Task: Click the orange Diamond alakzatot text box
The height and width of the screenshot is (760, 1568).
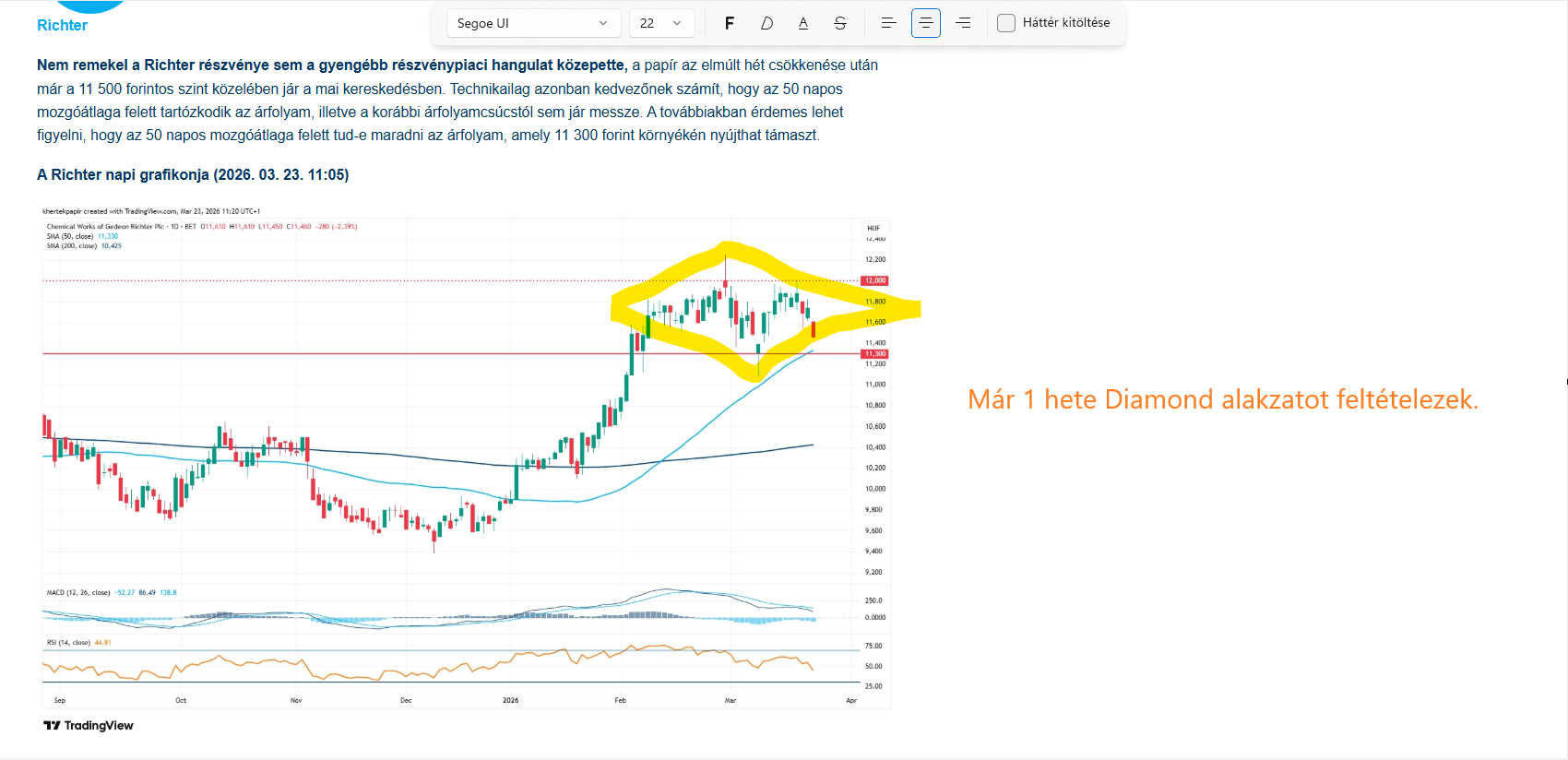Action: coord(1222,399)
